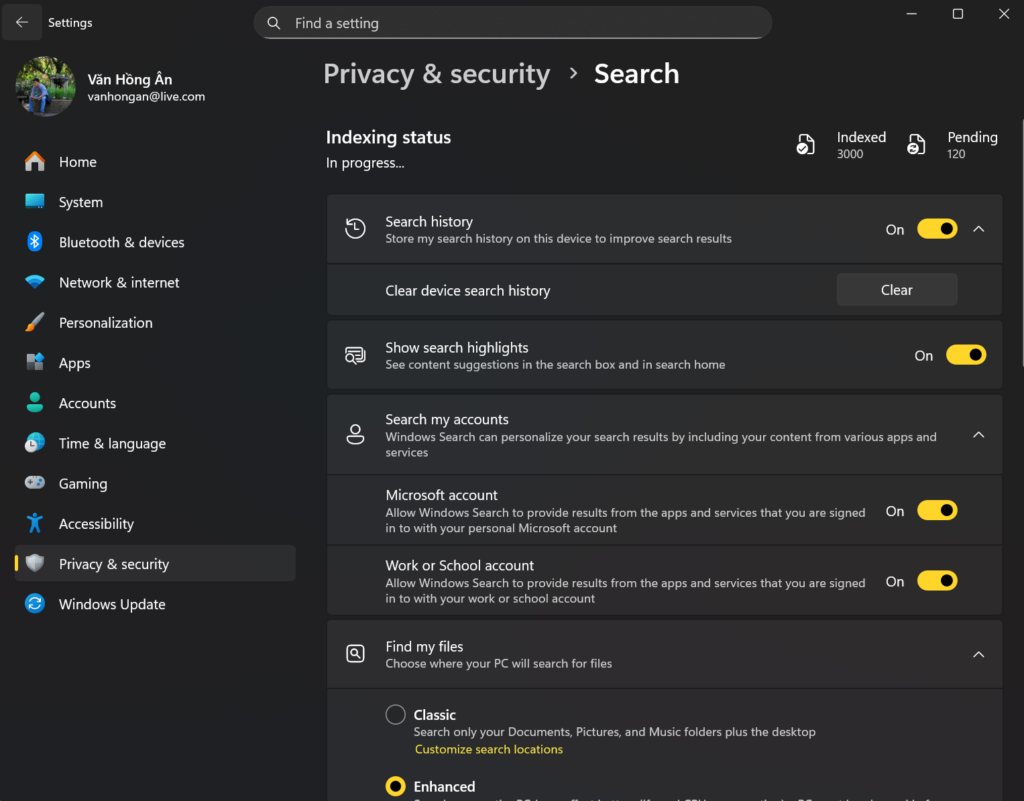The height and width of the screenshot is (801, 1024).
Task: Click the Personalization paintbrush icon
Action: [x=35, y=323]
